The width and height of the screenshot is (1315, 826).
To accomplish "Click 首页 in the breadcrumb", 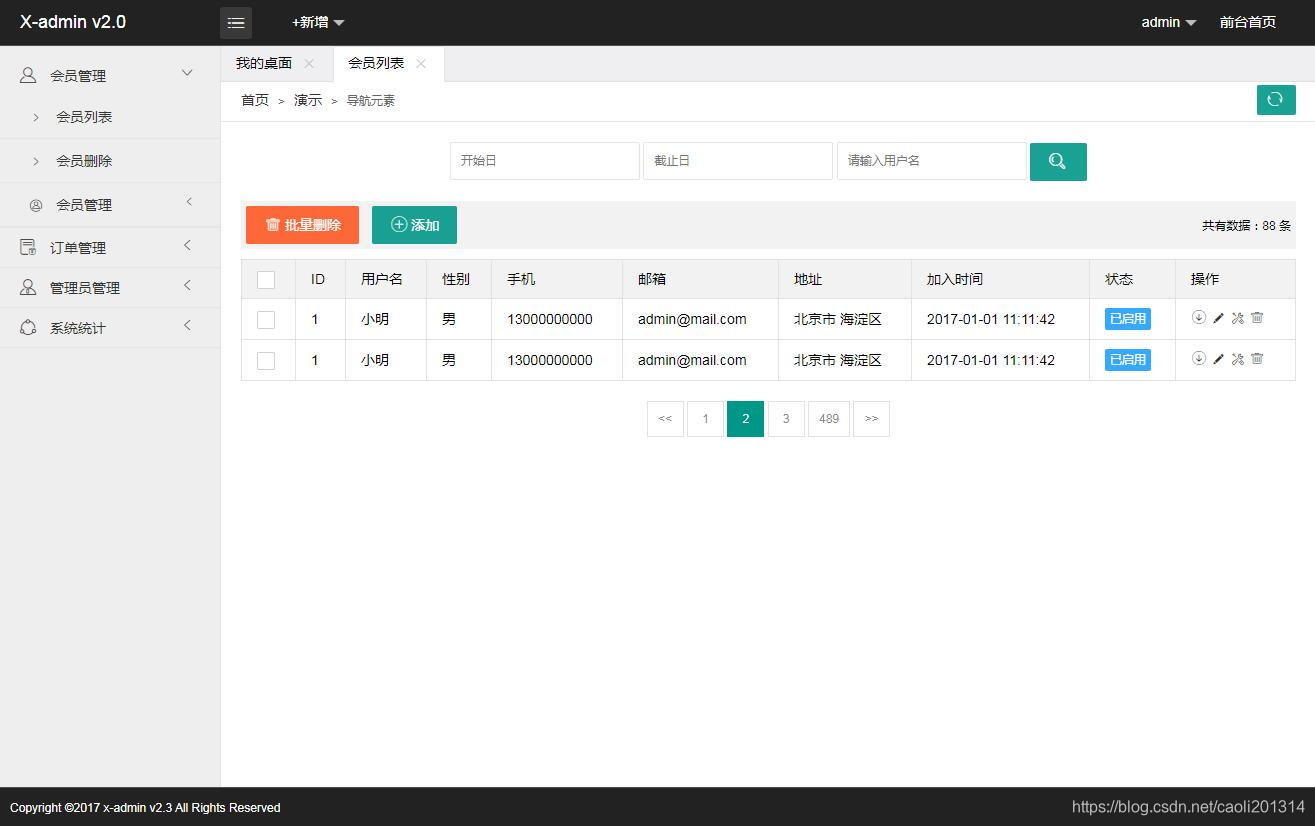I will [255, 100].
